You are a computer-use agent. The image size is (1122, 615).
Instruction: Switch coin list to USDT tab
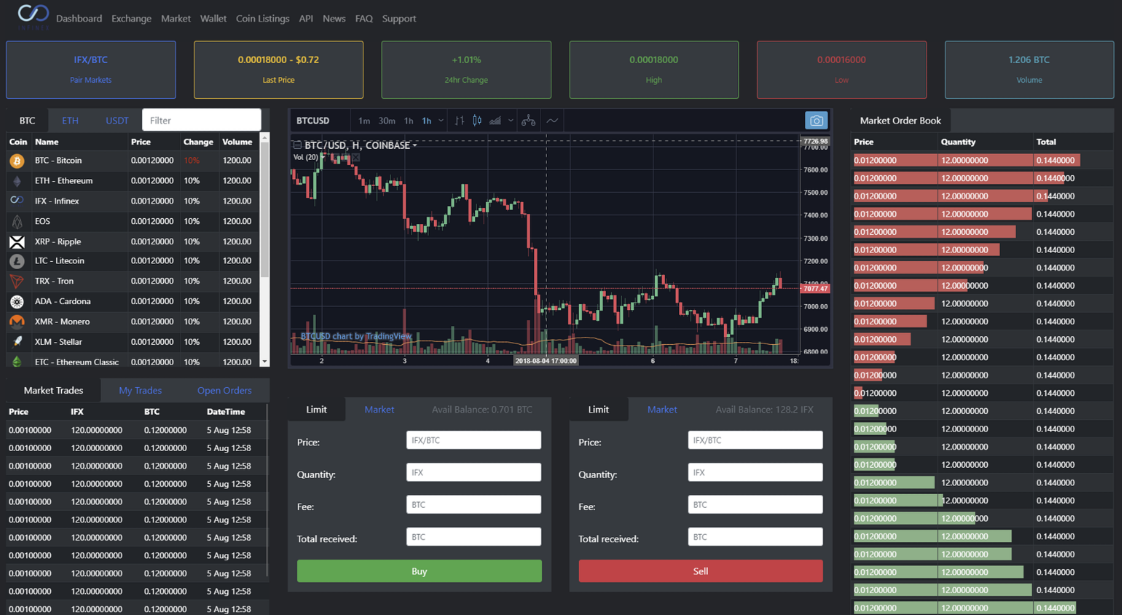coord(117,120)
